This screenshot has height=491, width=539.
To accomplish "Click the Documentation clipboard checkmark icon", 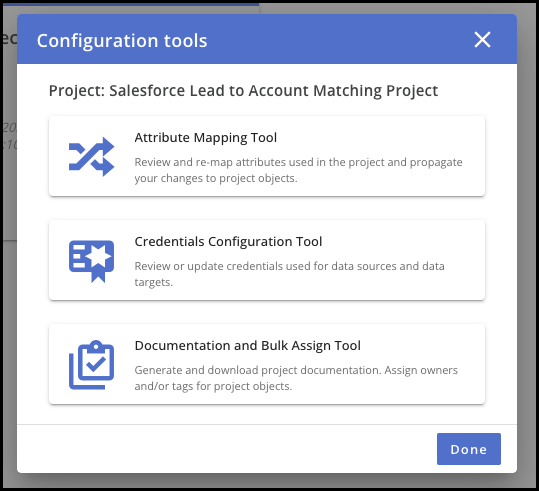I will (91, 365).
